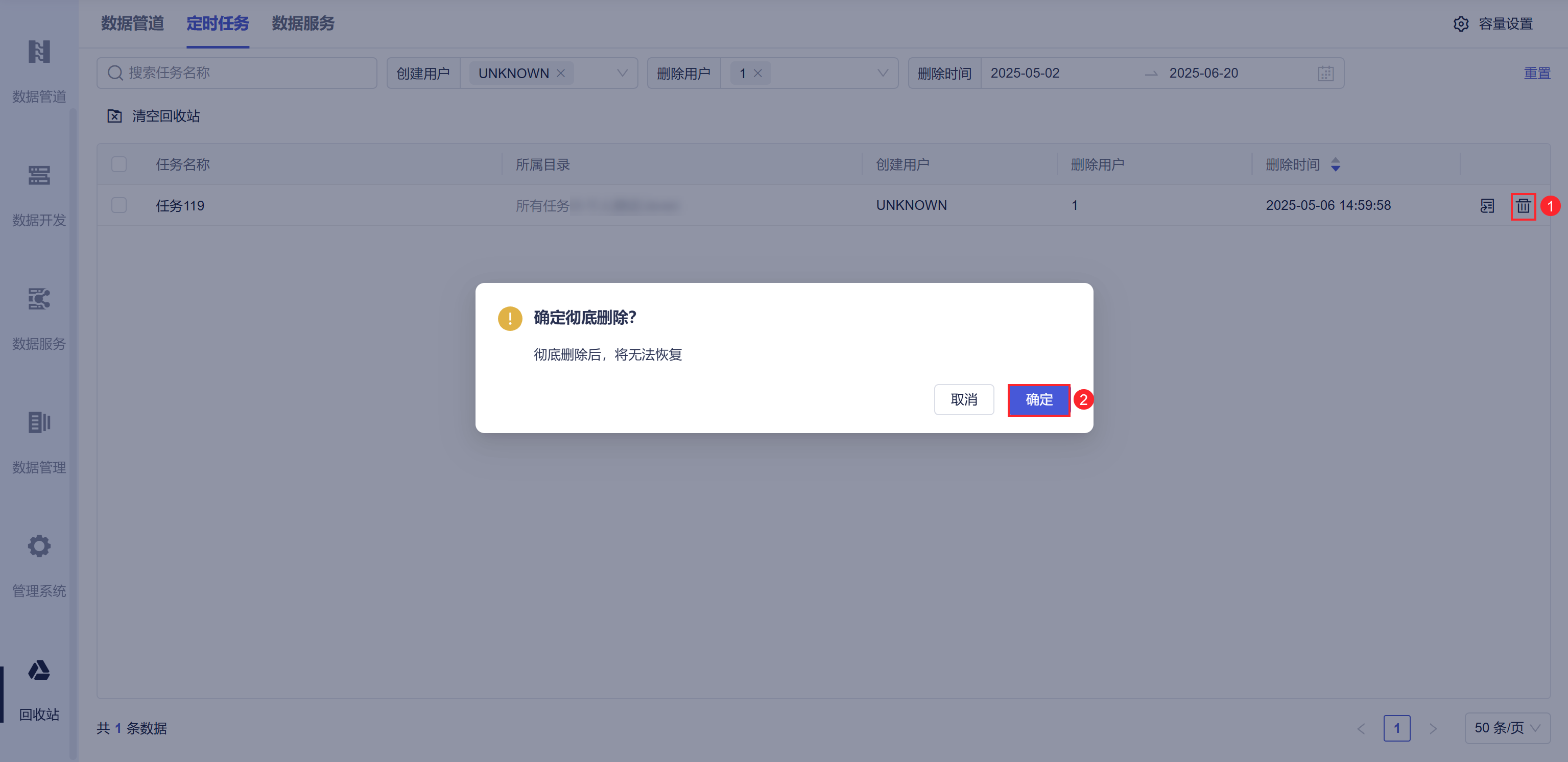Viewport: 1568px width, 762px height.
Task: Expand the 创建用户 dropdown
Action: (622, 73)
